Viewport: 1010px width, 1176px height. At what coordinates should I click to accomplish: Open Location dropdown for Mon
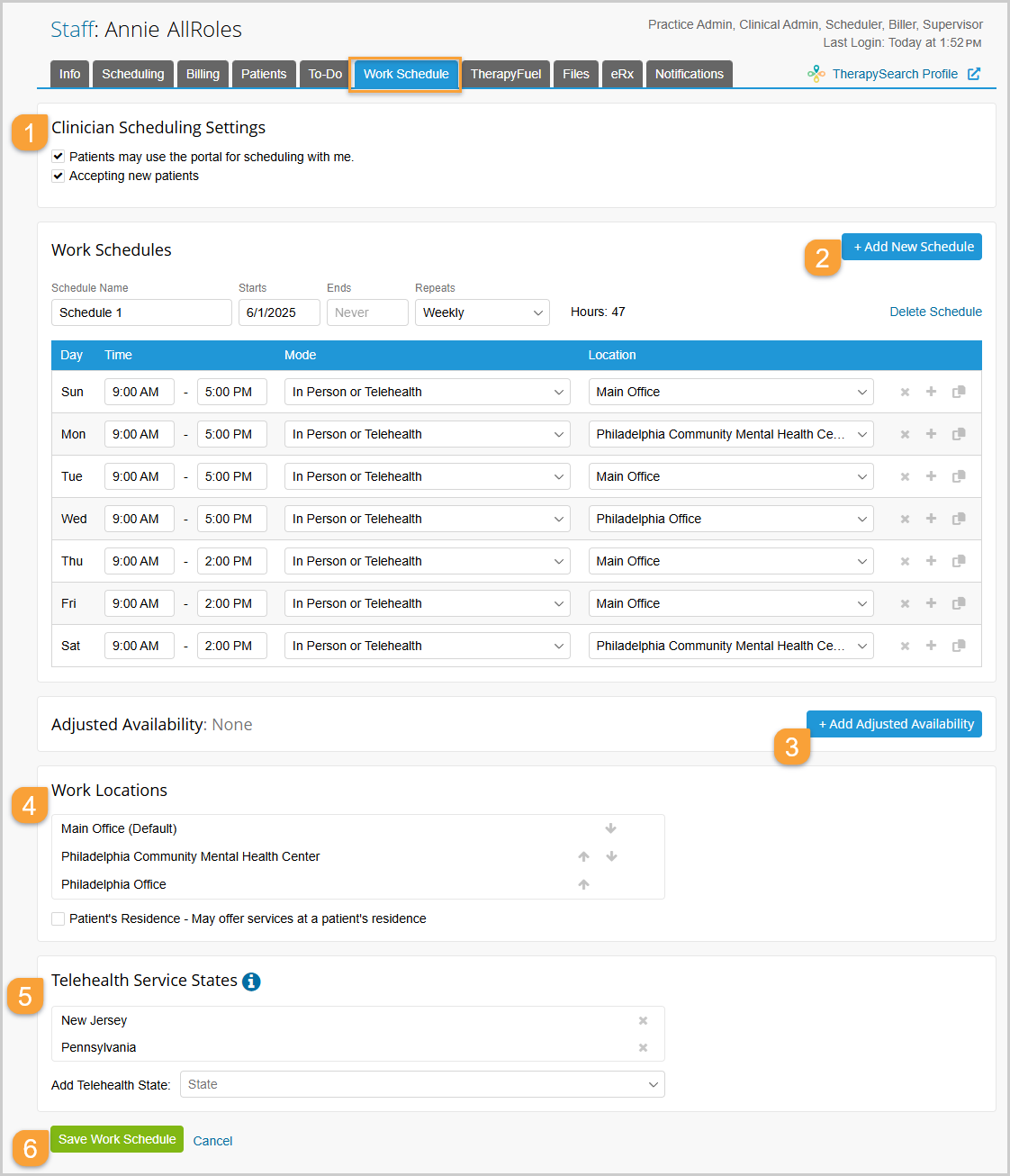click(731, 434)
